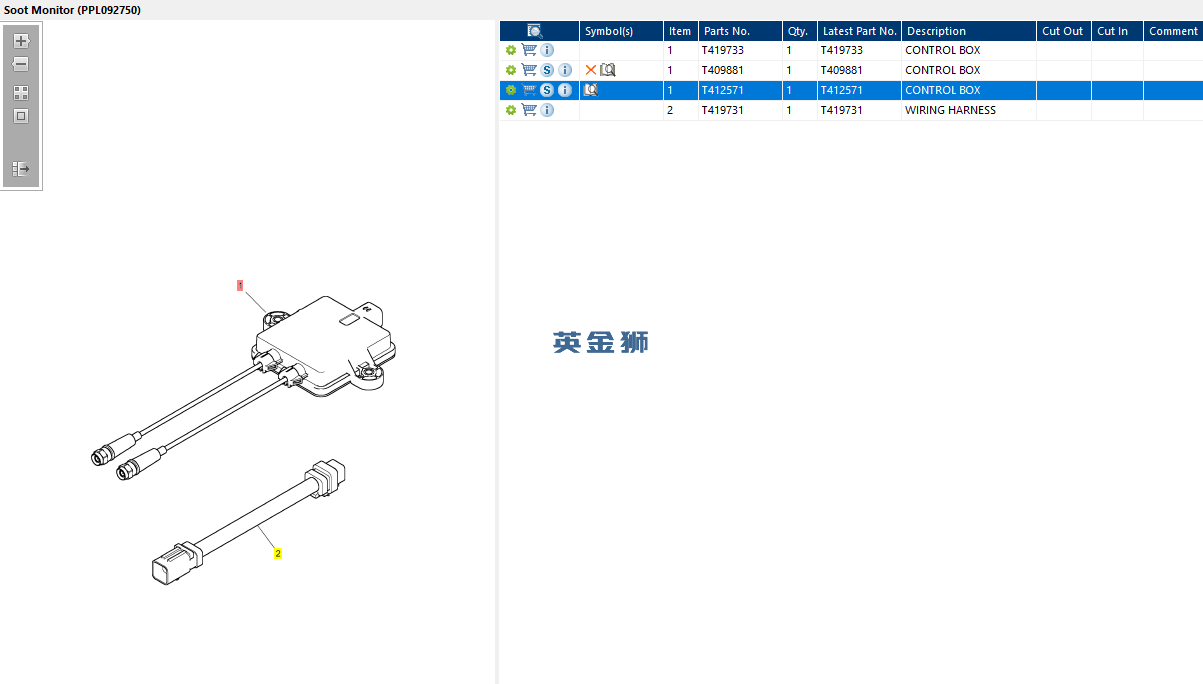Click green gear icon for T409881
This screenshot has height=684, width=1203.
(511, 70)
